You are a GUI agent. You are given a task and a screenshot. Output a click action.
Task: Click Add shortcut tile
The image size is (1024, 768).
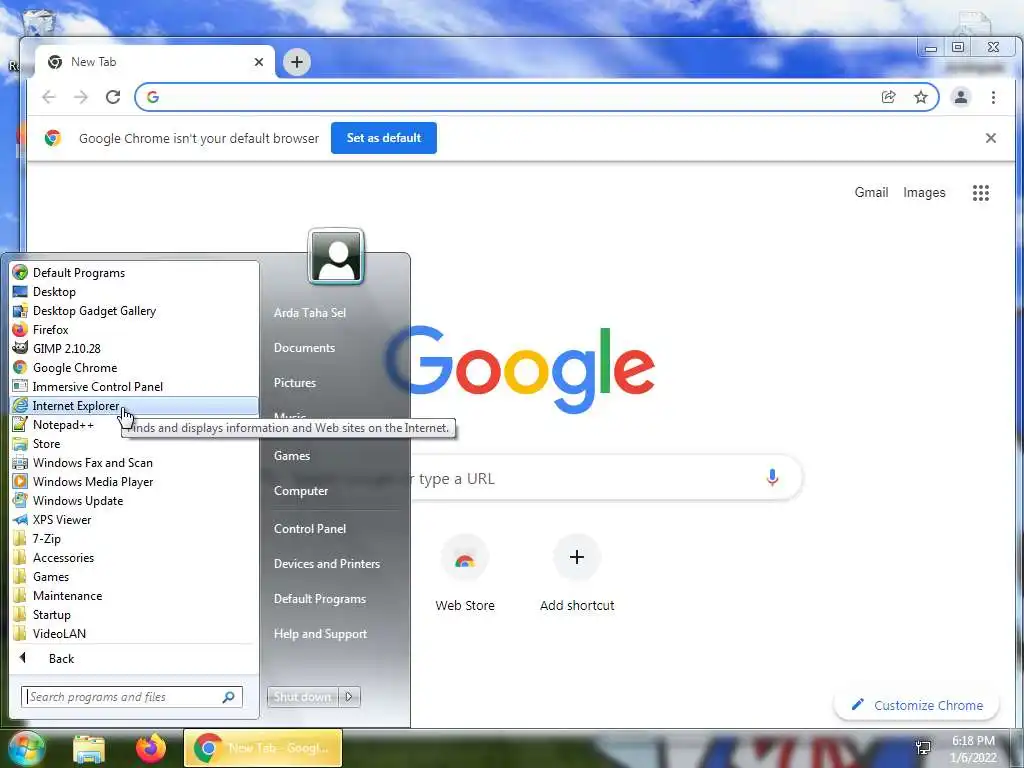[577, 573]
